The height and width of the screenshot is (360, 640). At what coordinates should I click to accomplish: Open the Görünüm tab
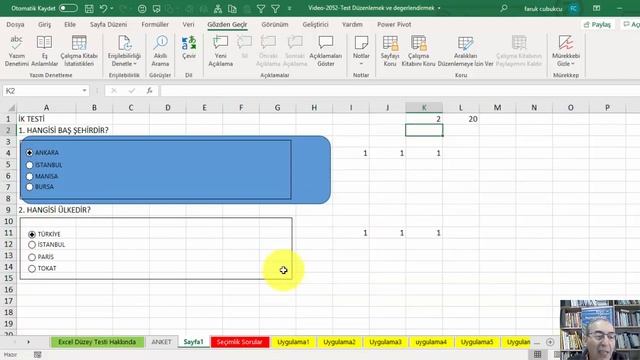[x=275, y=24]
